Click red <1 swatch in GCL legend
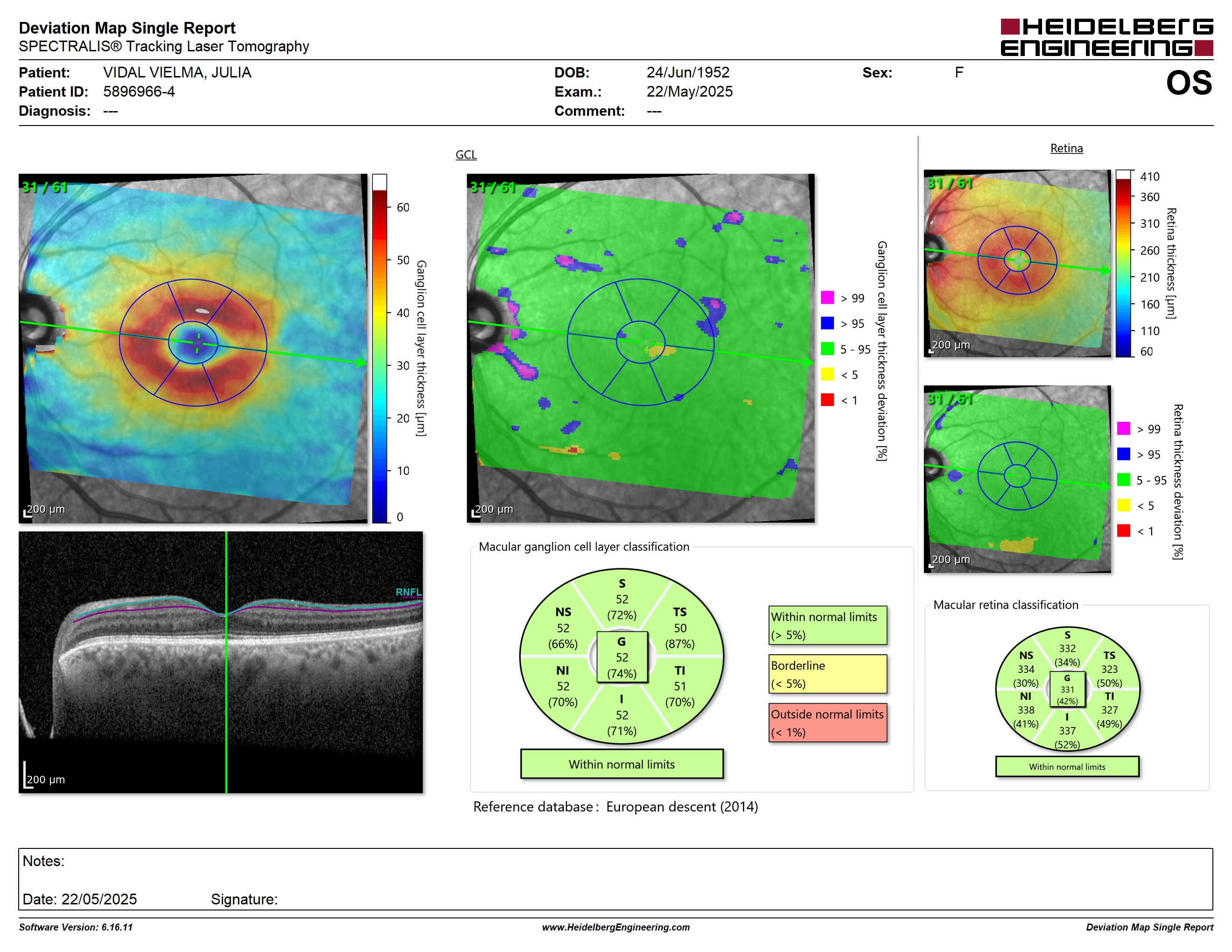Screen dimensions: 1232x952 pos(827,400)
